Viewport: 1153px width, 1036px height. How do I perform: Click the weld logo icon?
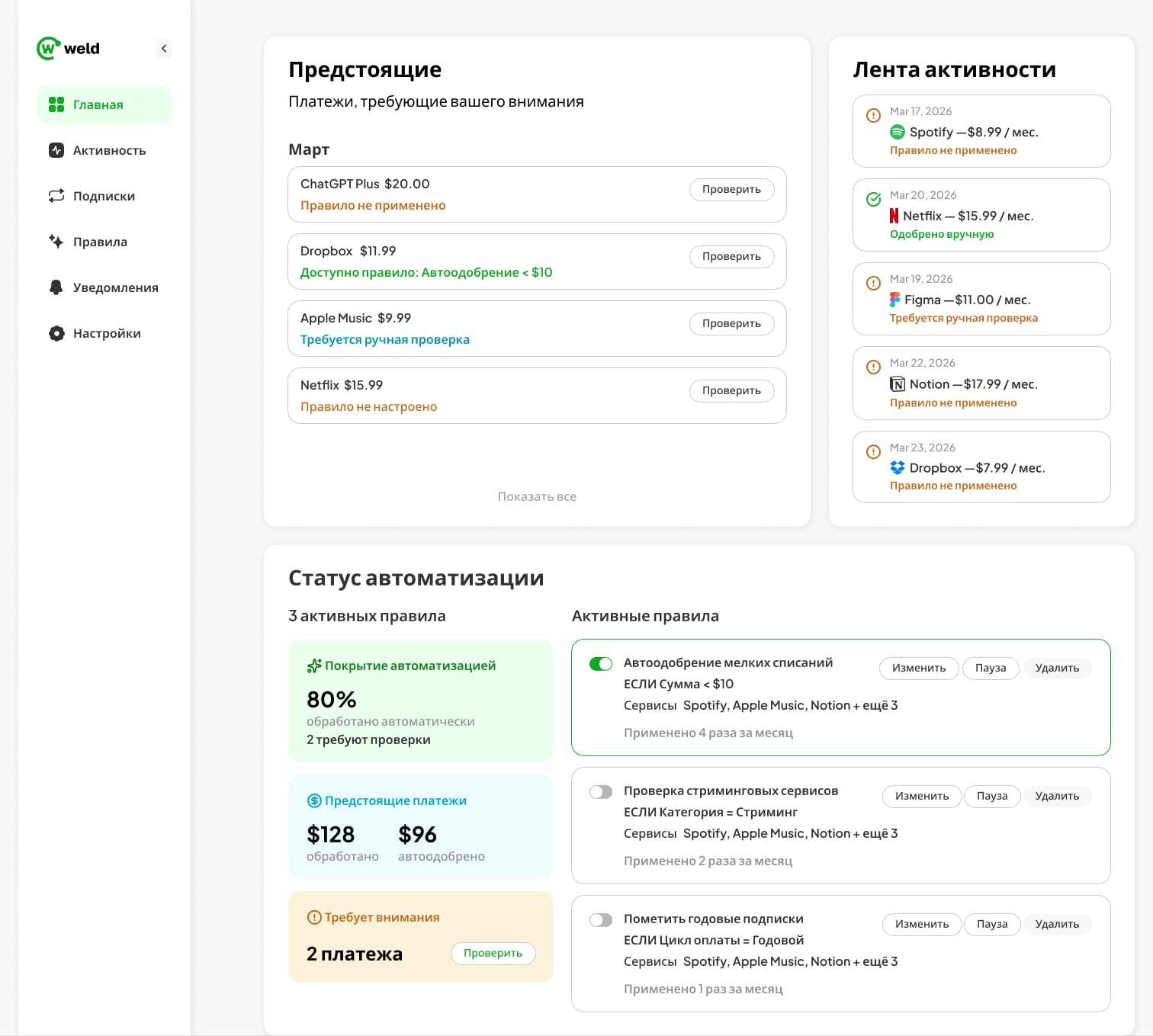[49, 48]
